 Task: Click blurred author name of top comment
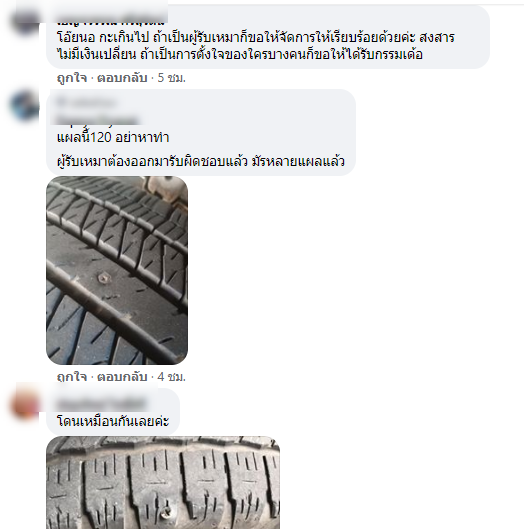point(111,21)
